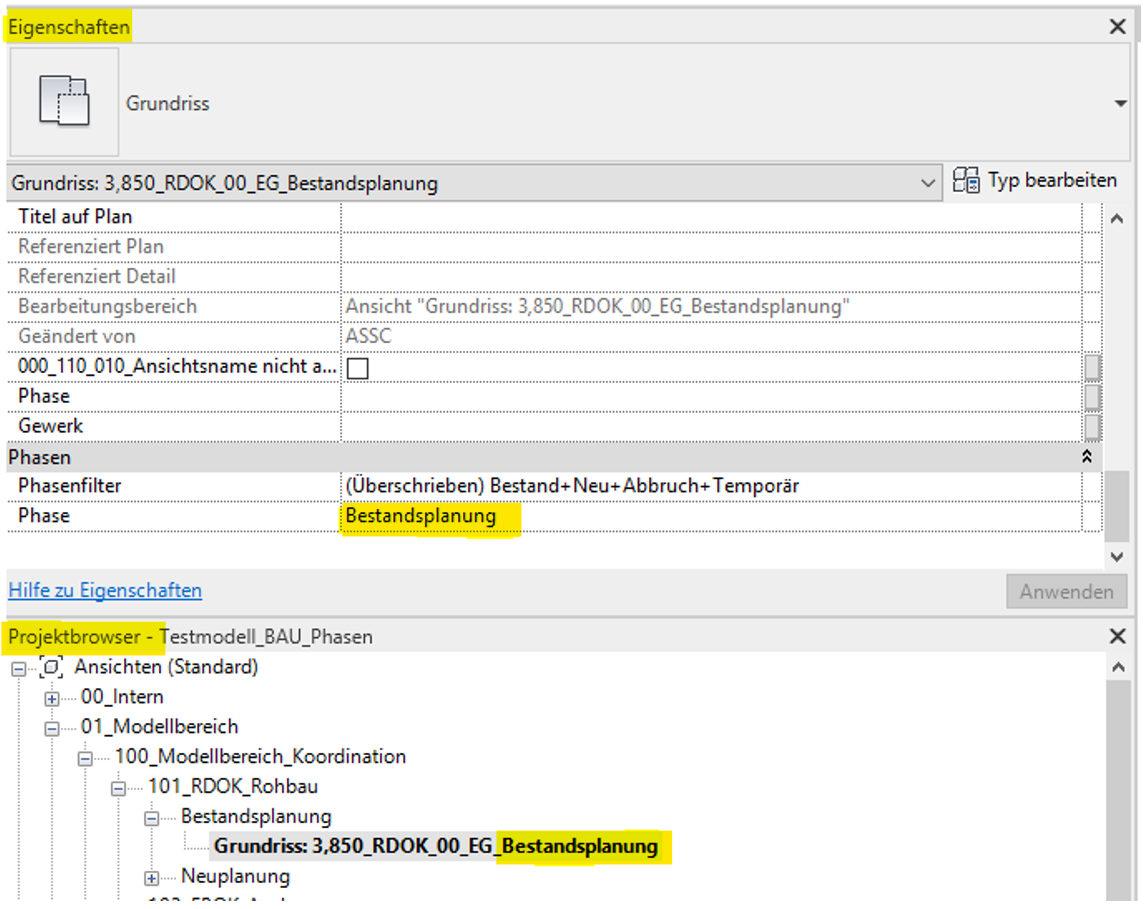Viewport: 1144px width, 909px height.
Task: Open the Grundriss: 3,850_RDOK_00_EG_Bestandsplanung instance dropdown
Action: coord(928,183)
